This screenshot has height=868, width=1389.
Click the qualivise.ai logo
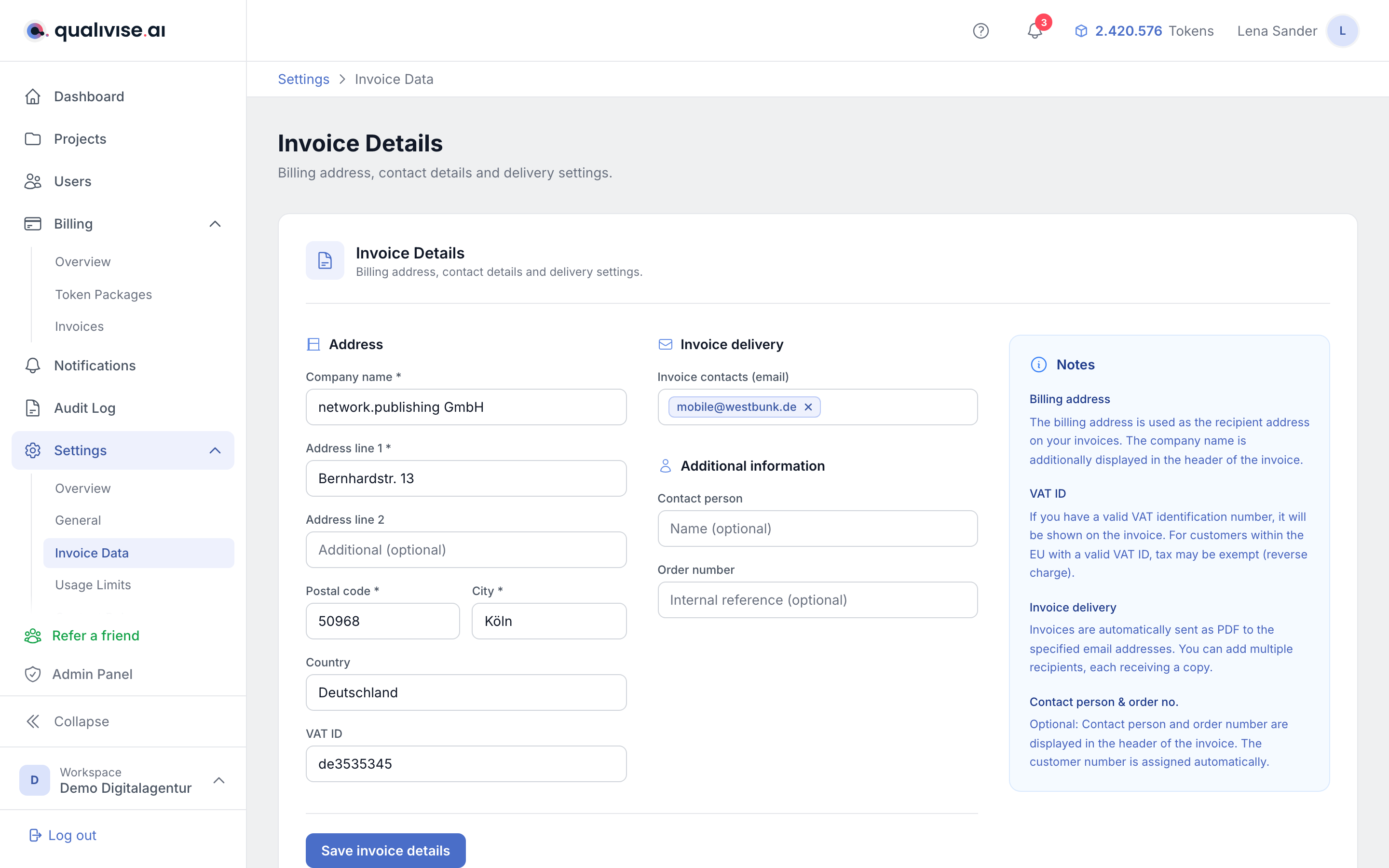point(95,30)
